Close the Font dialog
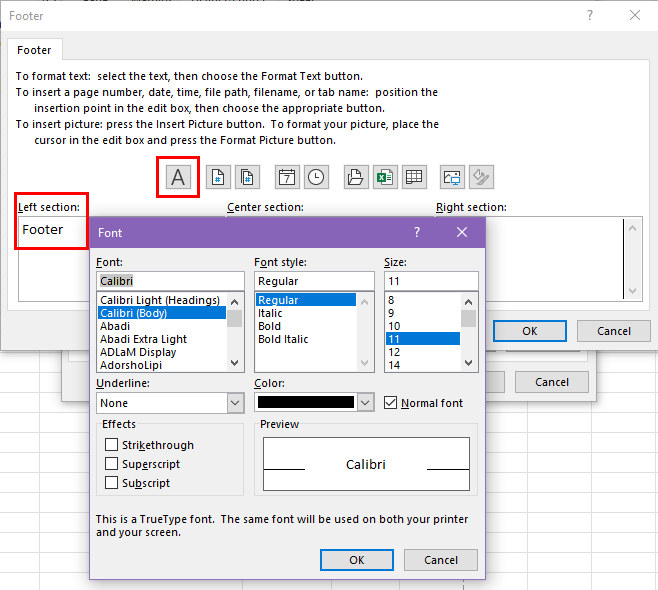 (462, 232)
